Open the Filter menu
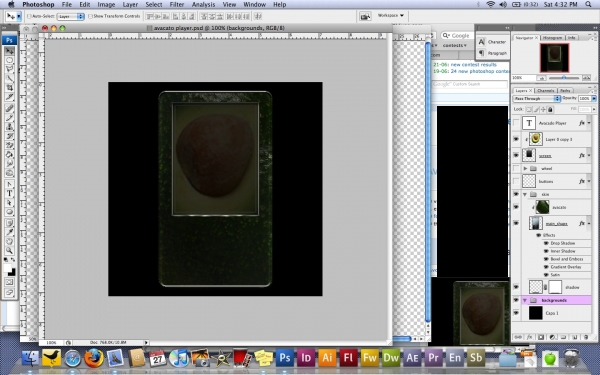This screenshot has width=600, height=375. 177,5
